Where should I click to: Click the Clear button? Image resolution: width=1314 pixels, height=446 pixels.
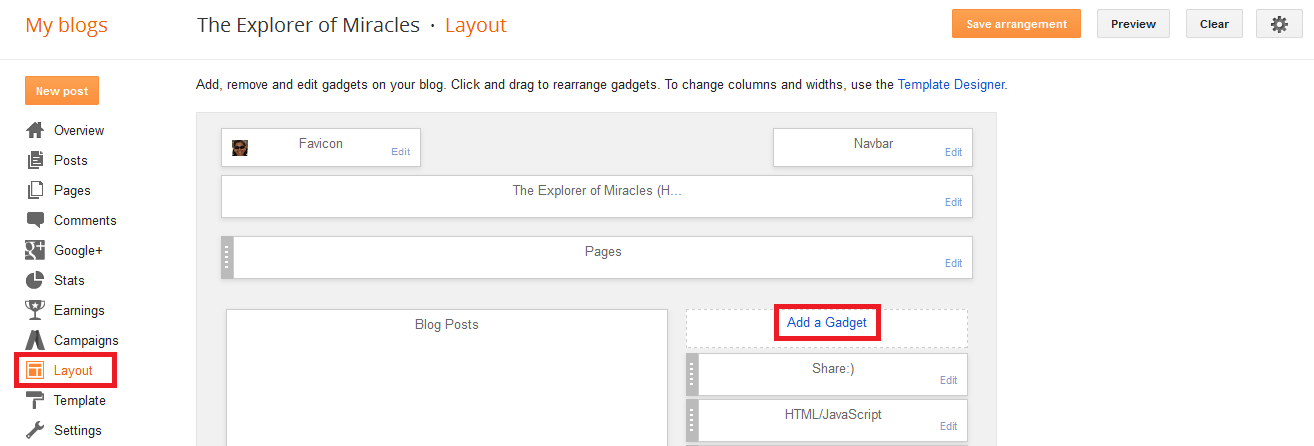[1214, 24]
